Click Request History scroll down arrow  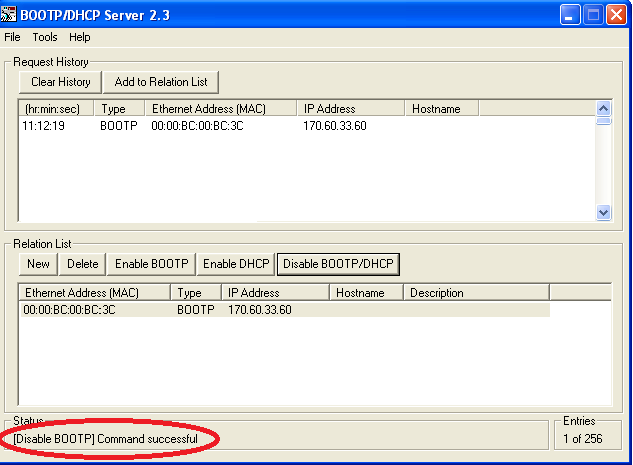(604, 212)
